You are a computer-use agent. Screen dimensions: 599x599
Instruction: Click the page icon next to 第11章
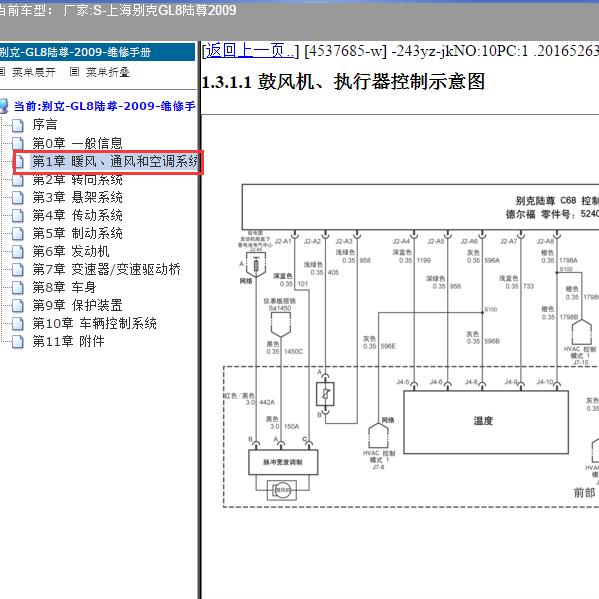(x=18, y=342)
